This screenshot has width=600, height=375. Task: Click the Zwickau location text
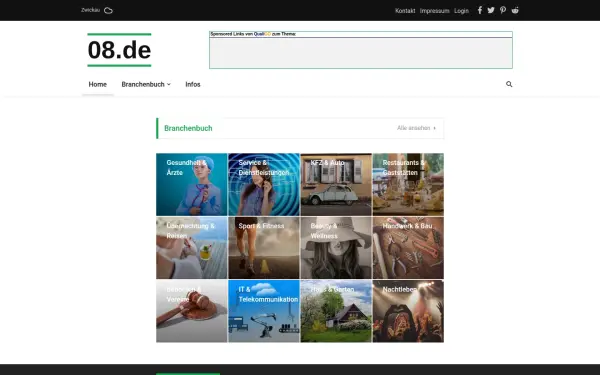coord(90,10)
